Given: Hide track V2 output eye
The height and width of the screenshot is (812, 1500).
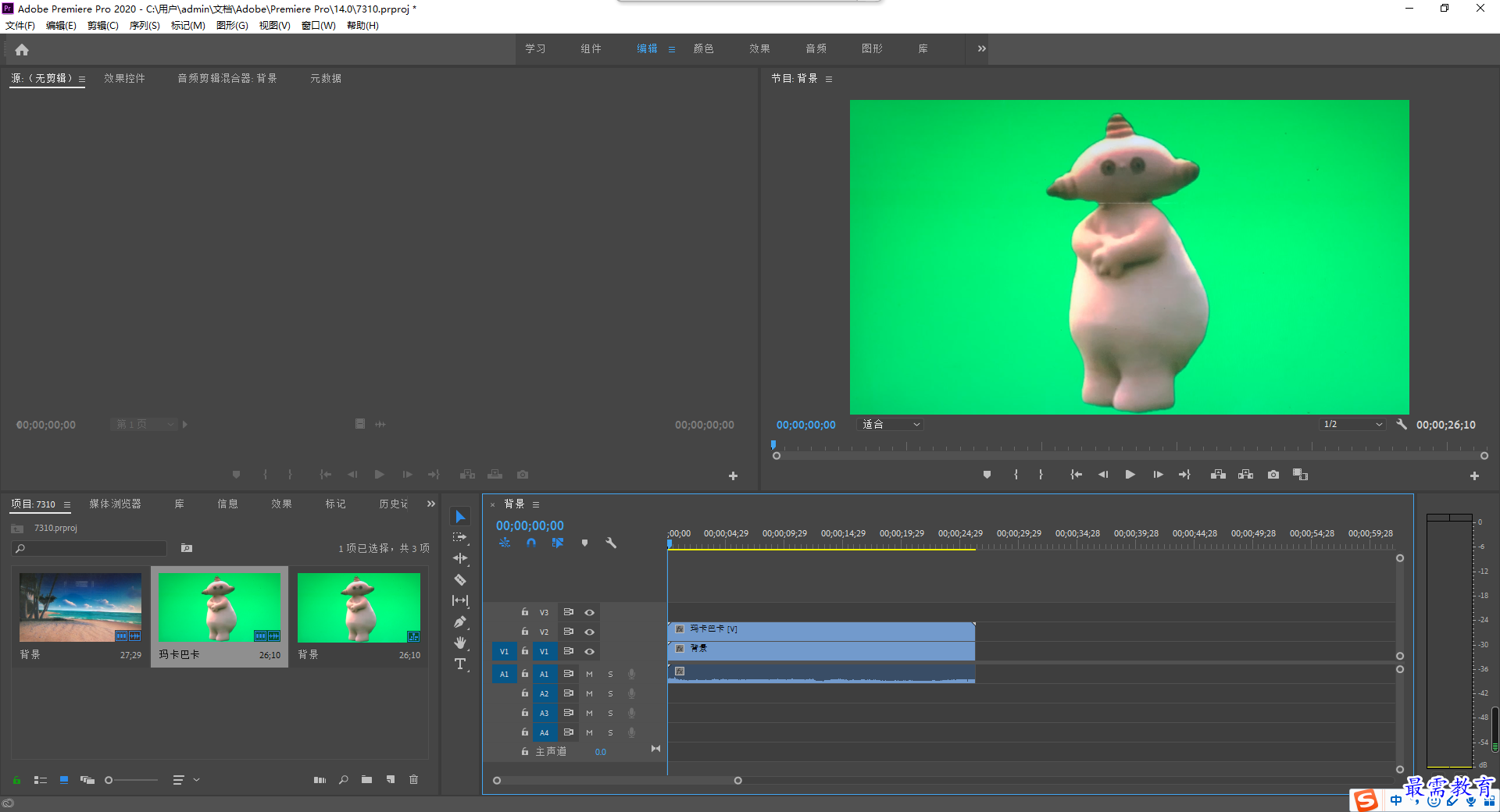Looking at the screenshot, I should pyautogui.click(x=590, y=632).
